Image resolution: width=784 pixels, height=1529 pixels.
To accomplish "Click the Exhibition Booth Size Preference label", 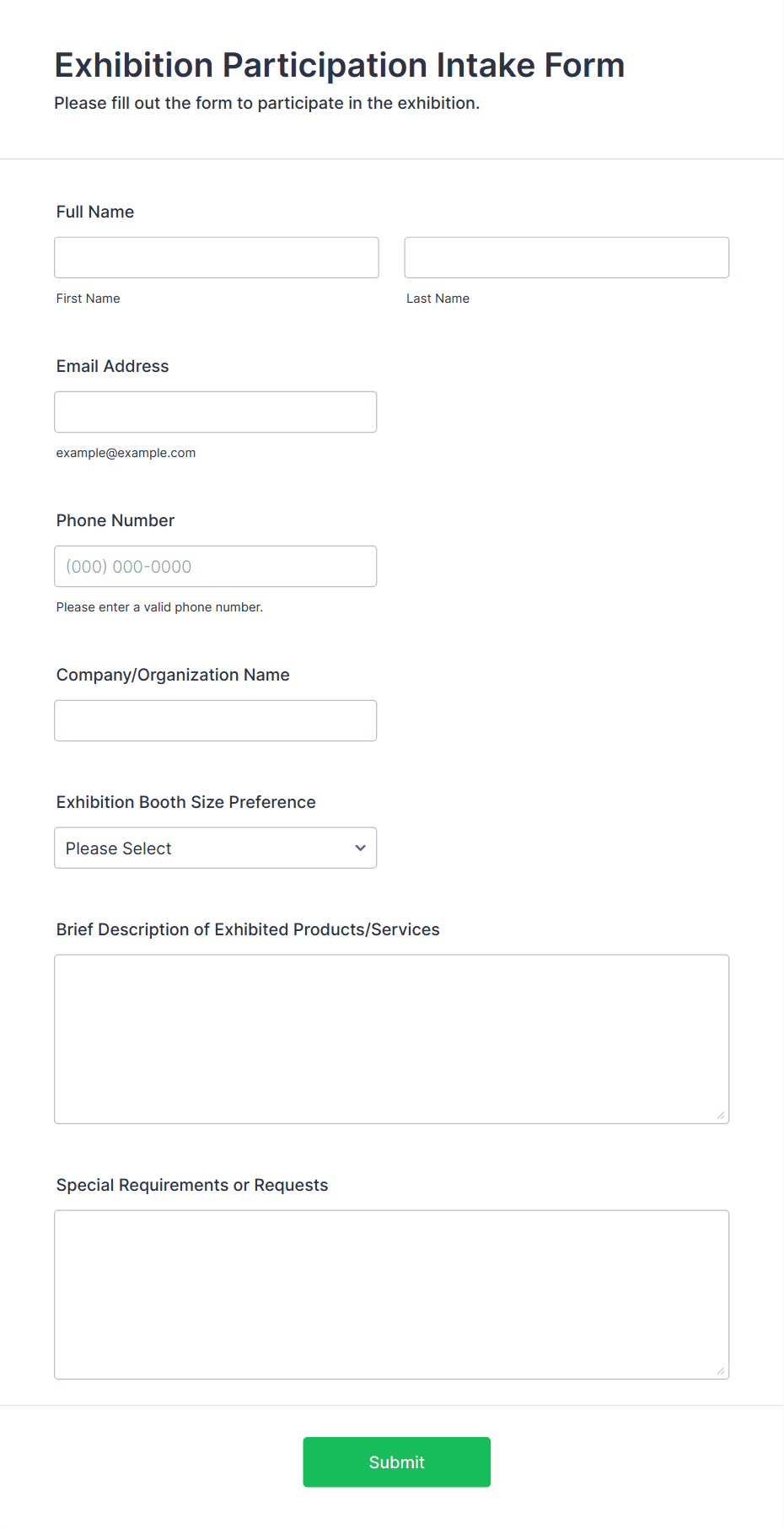I will [186, 802].
